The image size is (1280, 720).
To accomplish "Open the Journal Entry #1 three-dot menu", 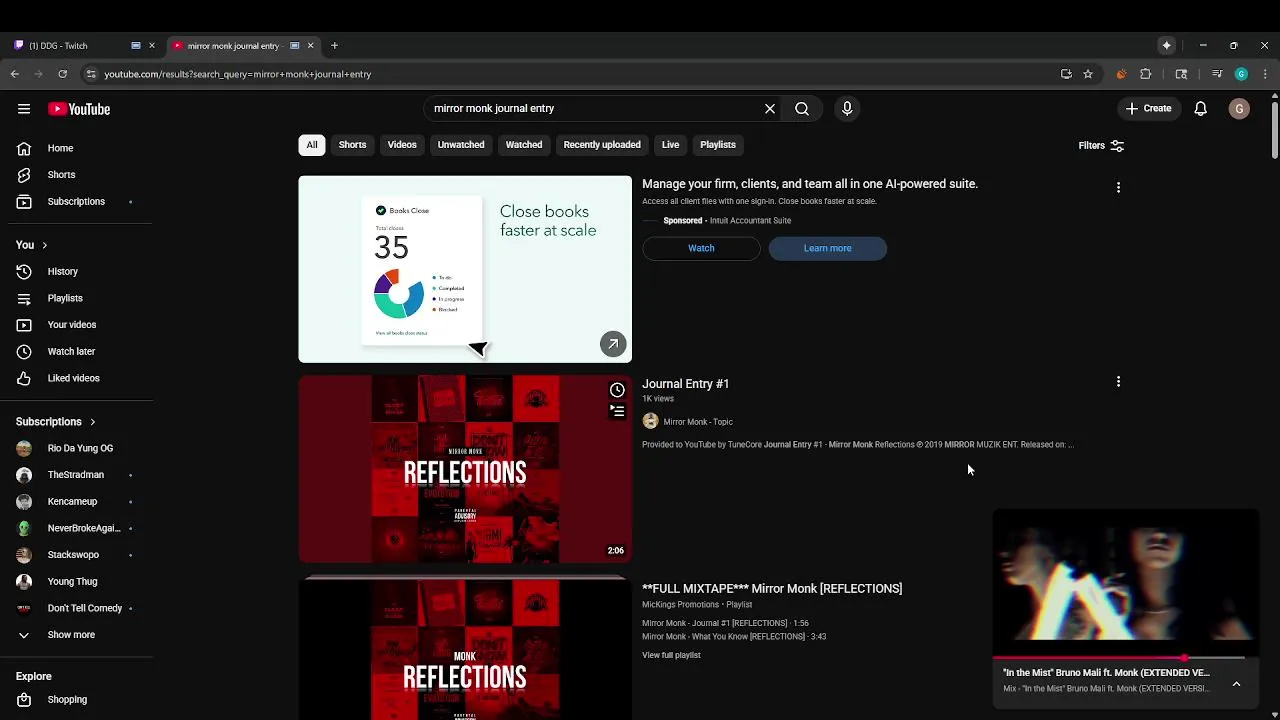I will click(x=1118, y=381).
